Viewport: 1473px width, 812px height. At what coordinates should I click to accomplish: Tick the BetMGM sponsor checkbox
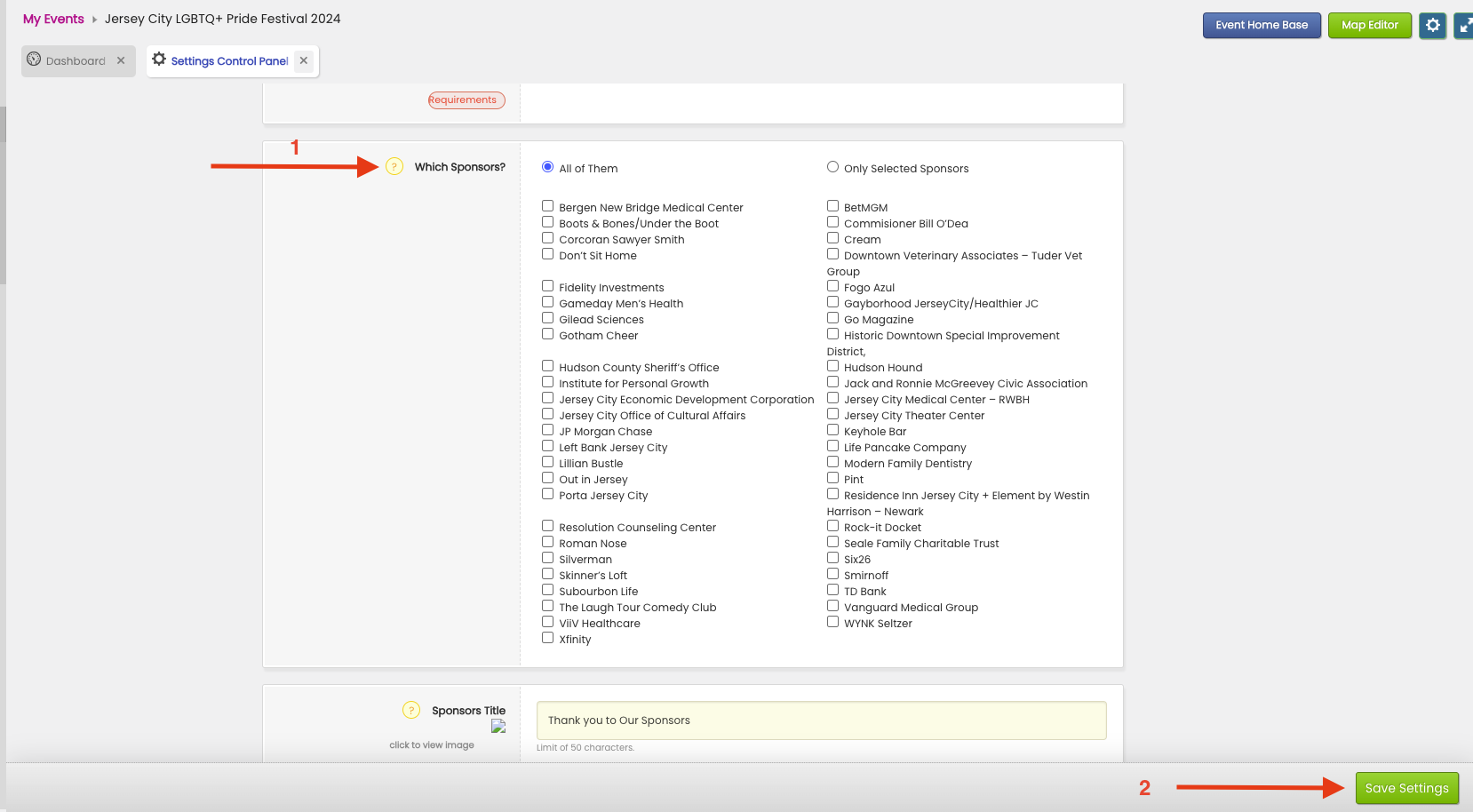(832, 206)
